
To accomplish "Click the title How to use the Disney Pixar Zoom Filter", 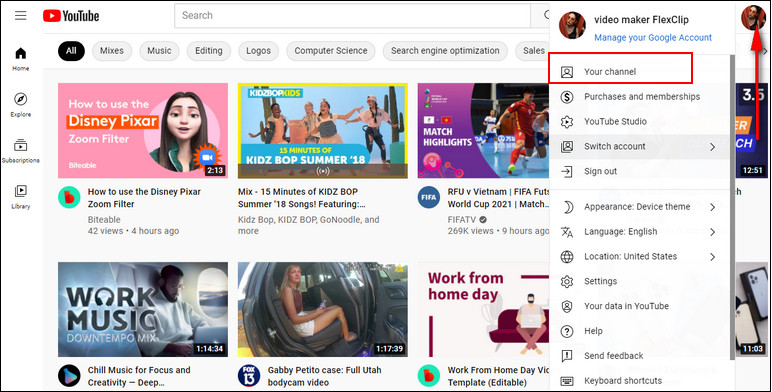I will tap(144, 198).
